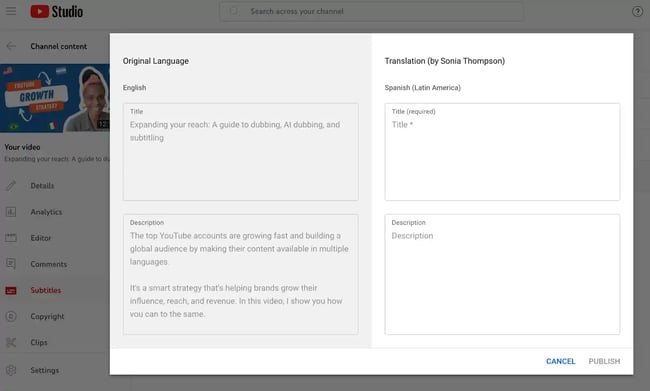Click the search magnifier icon

tap(234, 11)
